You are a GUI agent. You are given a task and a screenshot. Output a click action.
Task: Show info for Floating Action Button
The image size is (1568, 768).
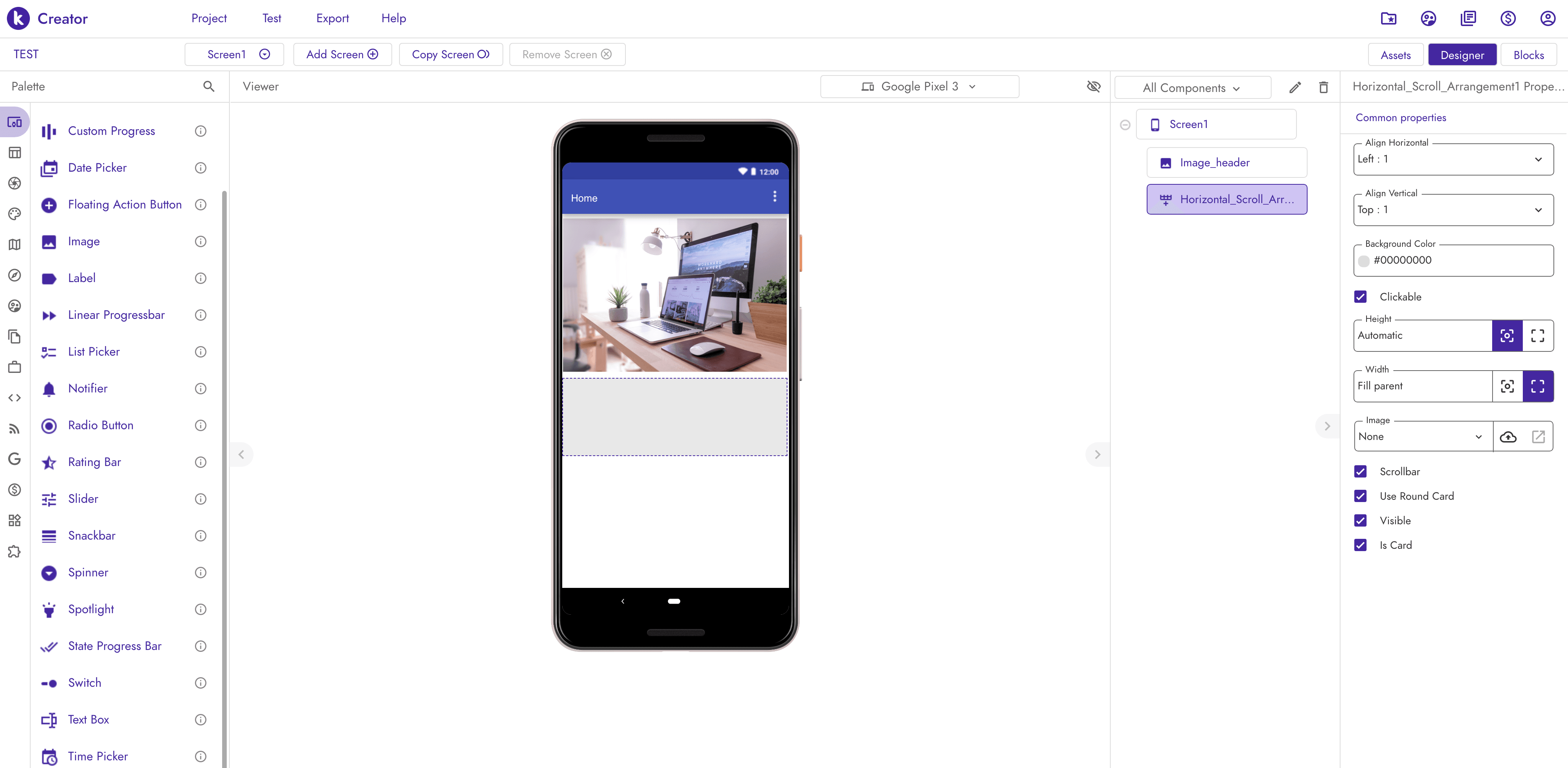[200, 205]
